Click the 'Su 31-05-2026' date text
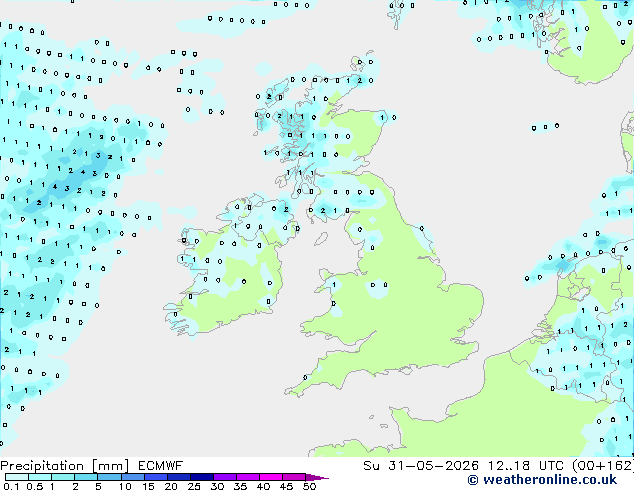634x490 pixels. click(x=421, y=466)
